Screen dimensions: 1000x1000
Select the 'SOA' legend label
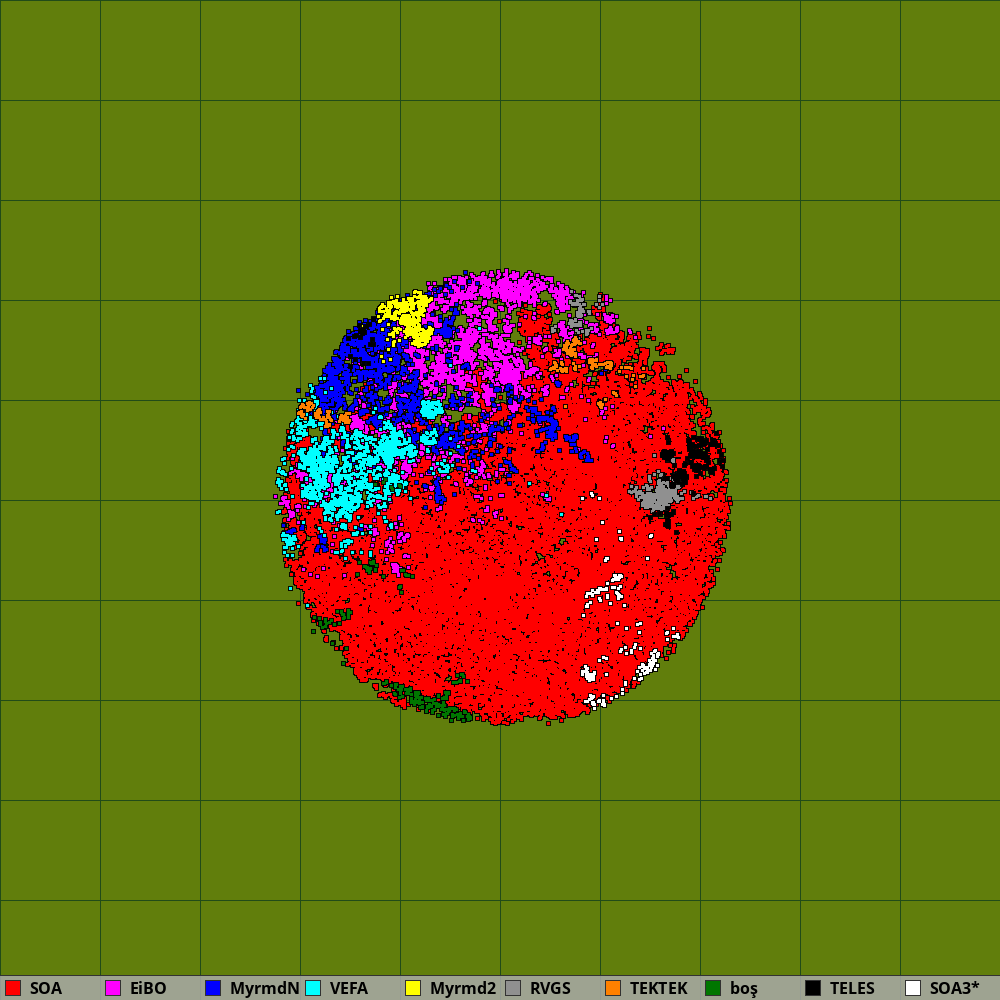click(46, 989)
